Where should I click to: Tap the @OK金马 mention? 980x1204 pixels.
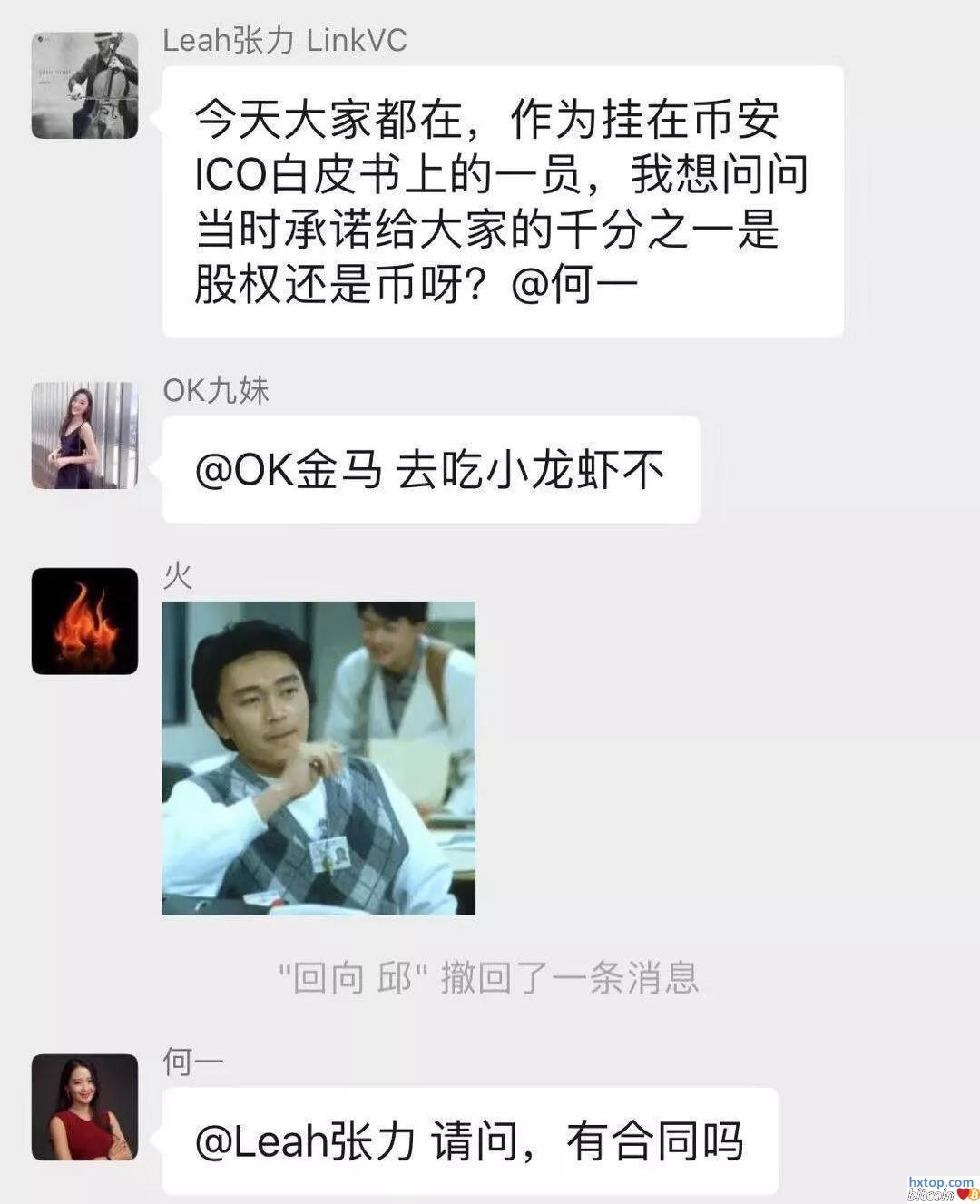[x=289, y=470]
